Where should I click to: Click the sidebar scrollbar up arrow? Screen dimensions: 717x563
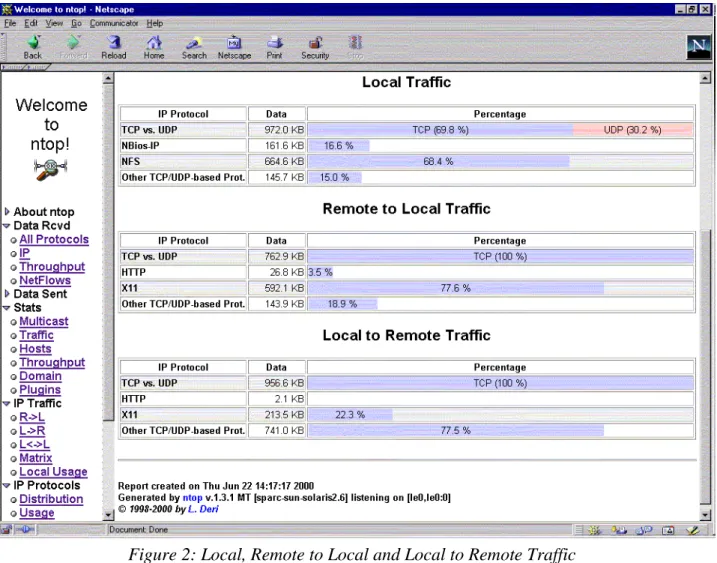tap(108, 78)
